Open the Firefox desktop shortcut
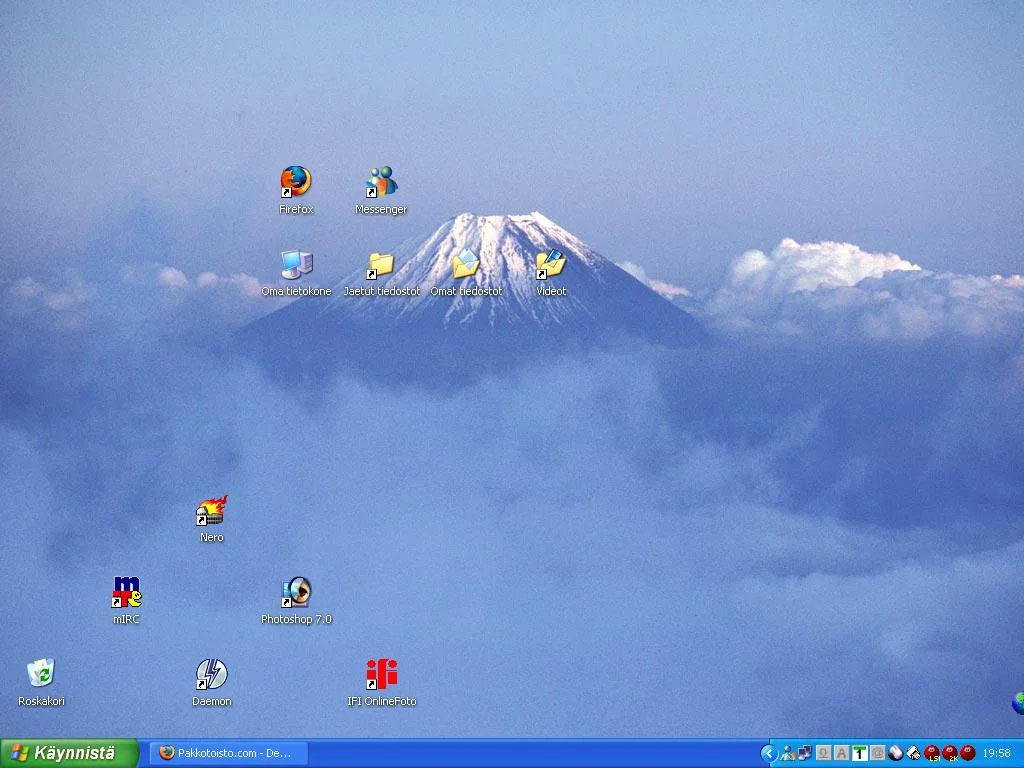Viewport: 1024px width, 768px height. 296,182
